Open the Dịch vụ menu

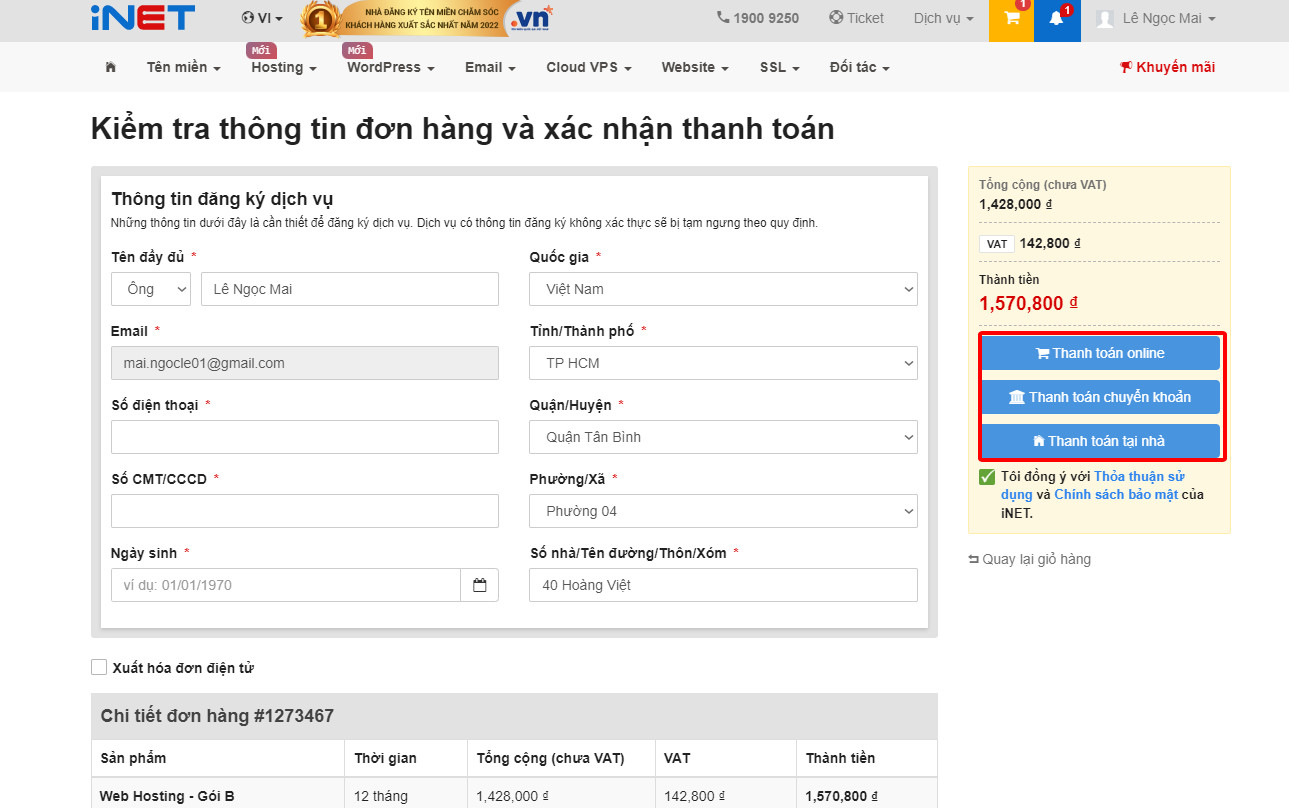tap(938, 18)
